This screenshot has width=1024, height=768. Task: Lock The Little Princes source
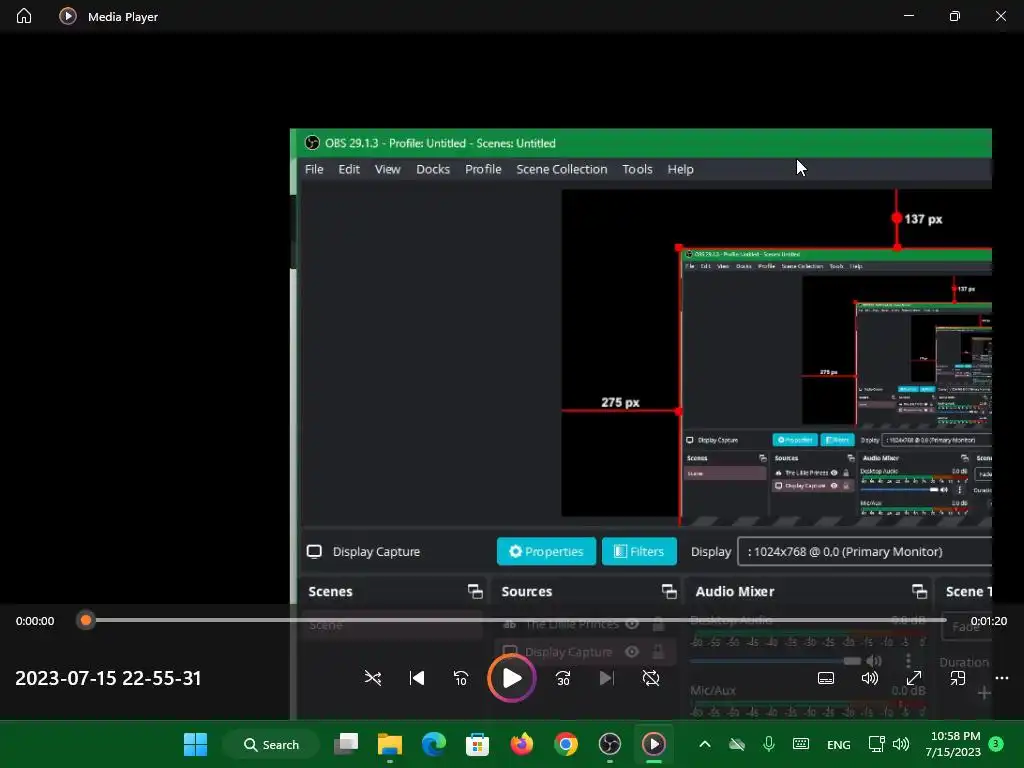(658, 624)
